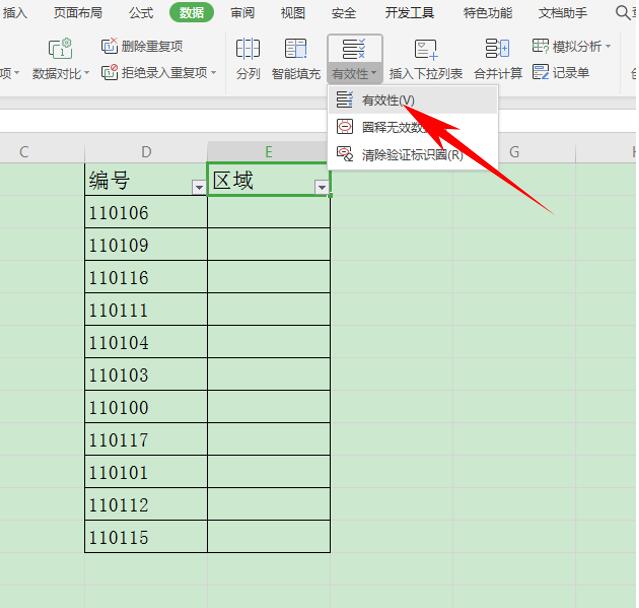The width and height of the screenshot is (639, 608).
Task: Switch to the 公式 ribbon tab
Action: [141, 13]
